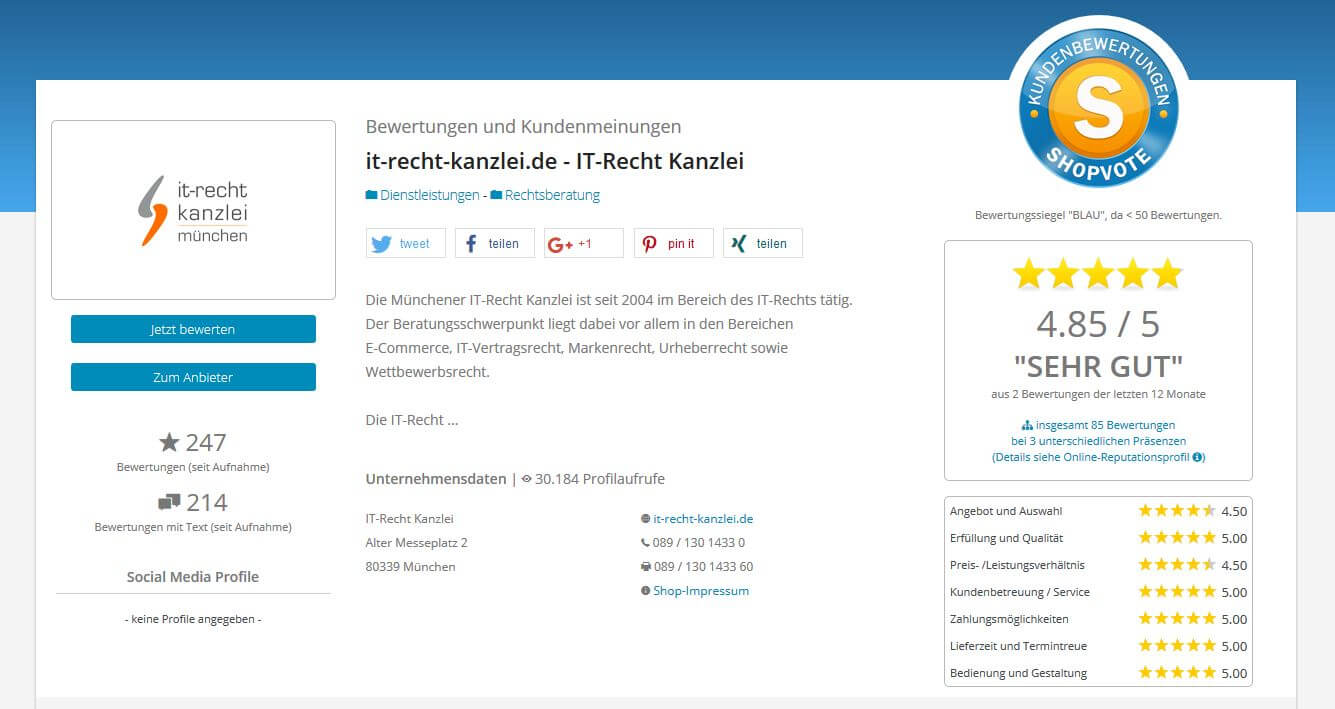This screenshot has width=1335, height=709.
Task: Click the info icon beside Online-Reputationsprofil
Action: (1199, 456)
